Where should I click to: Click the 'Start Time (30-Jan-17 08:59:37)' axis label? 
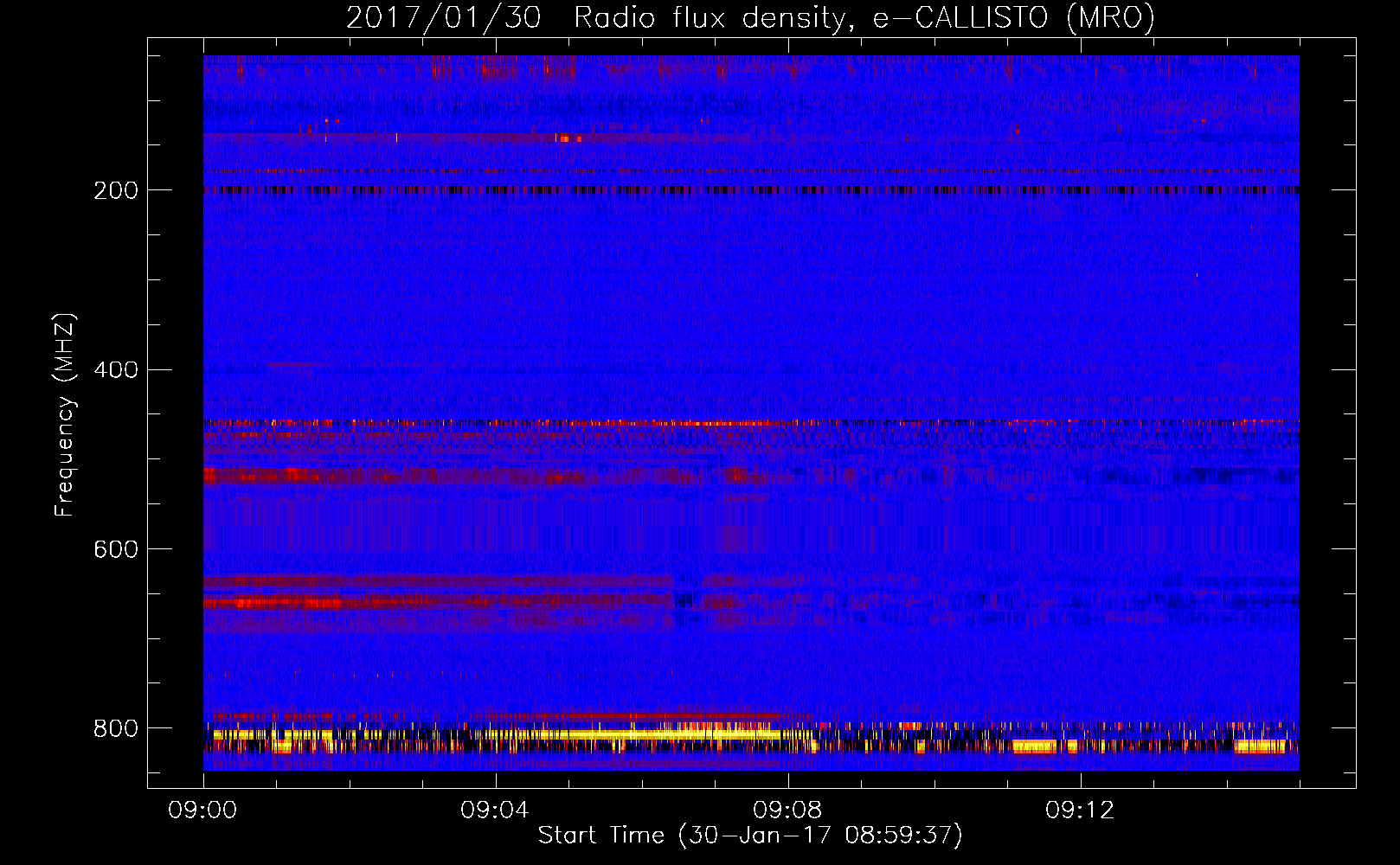[x=750, y=836]
